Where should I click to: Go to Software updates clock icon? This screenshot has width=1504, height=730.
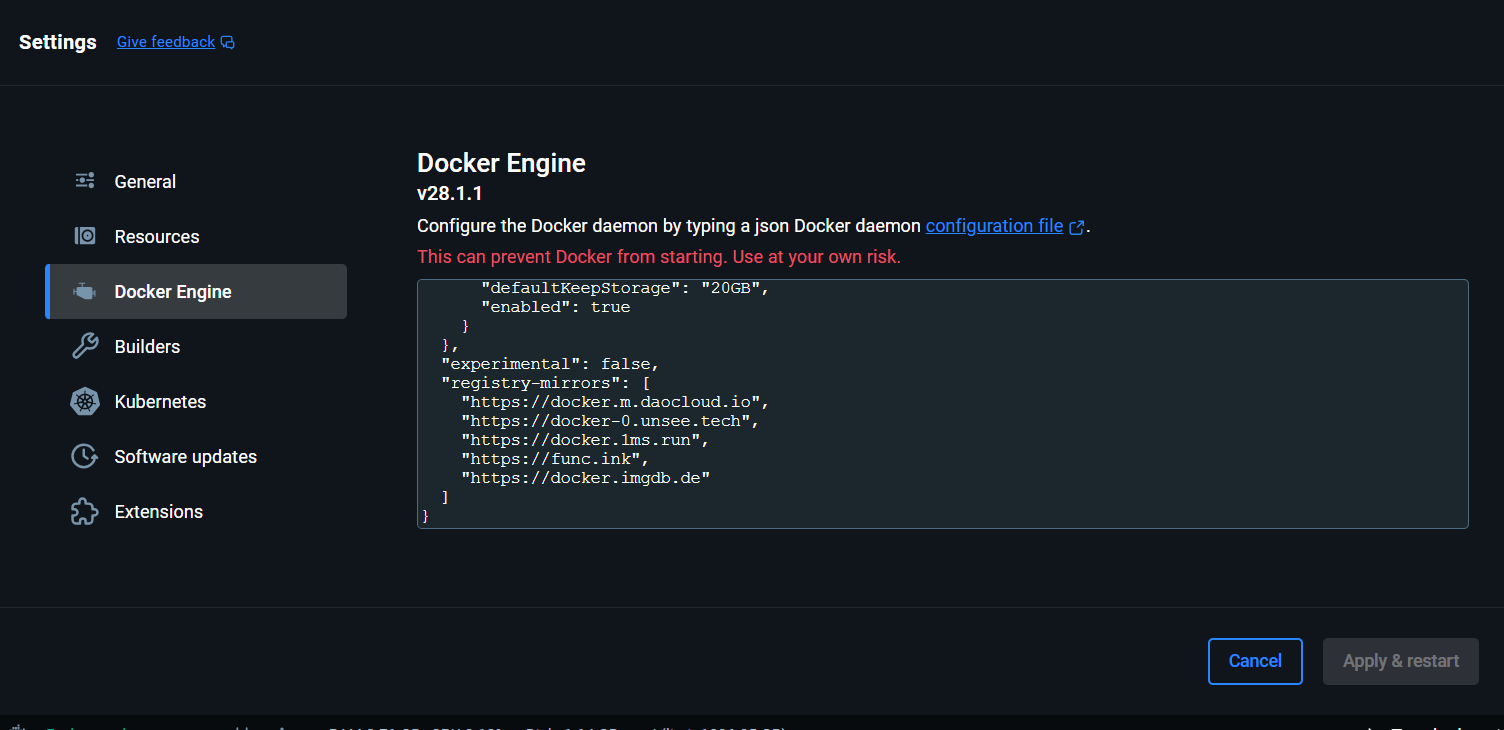85,456
